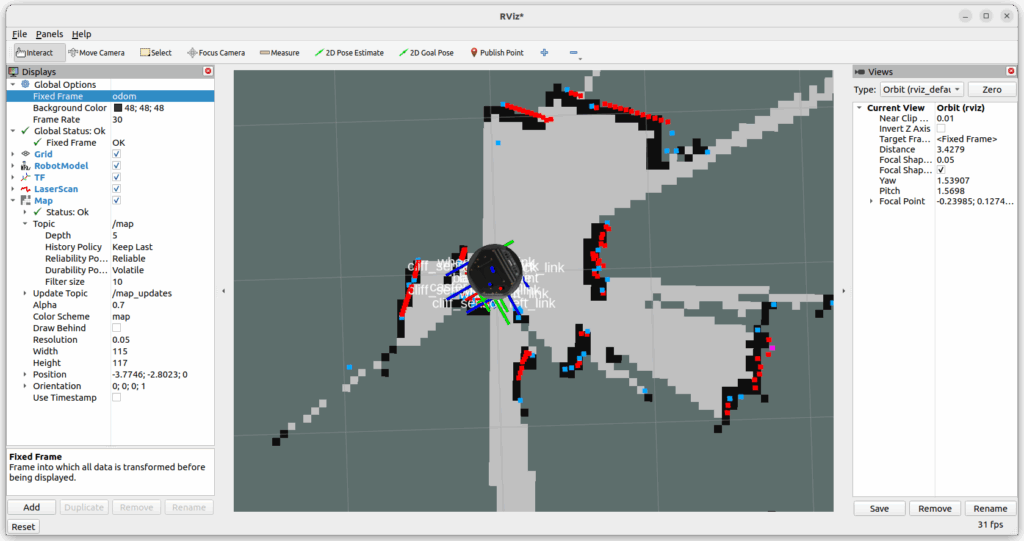Screen dimensions: 1024x541
Task: Open the Panels menu
Action: pyautogui.click(x=49, y=34)
